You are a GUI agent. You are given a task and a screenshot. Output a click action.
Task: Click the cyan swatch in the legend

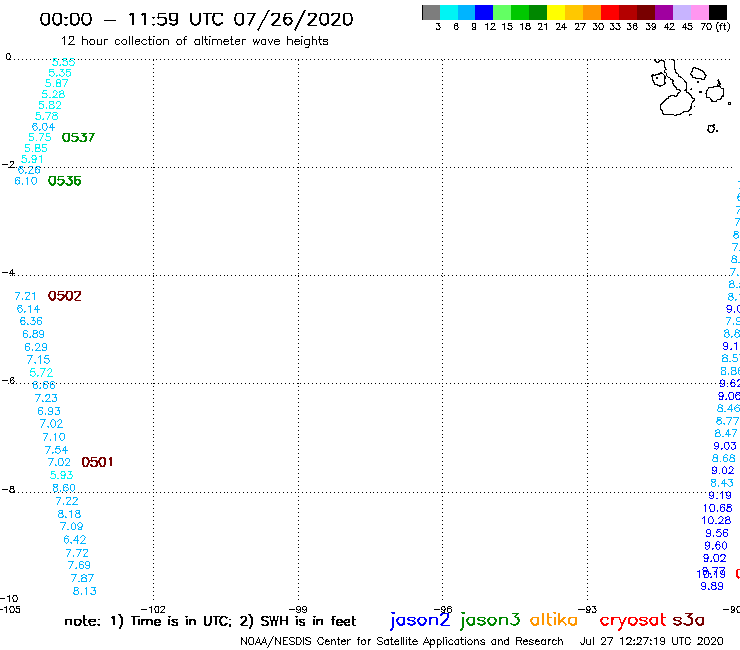point(449,12)
